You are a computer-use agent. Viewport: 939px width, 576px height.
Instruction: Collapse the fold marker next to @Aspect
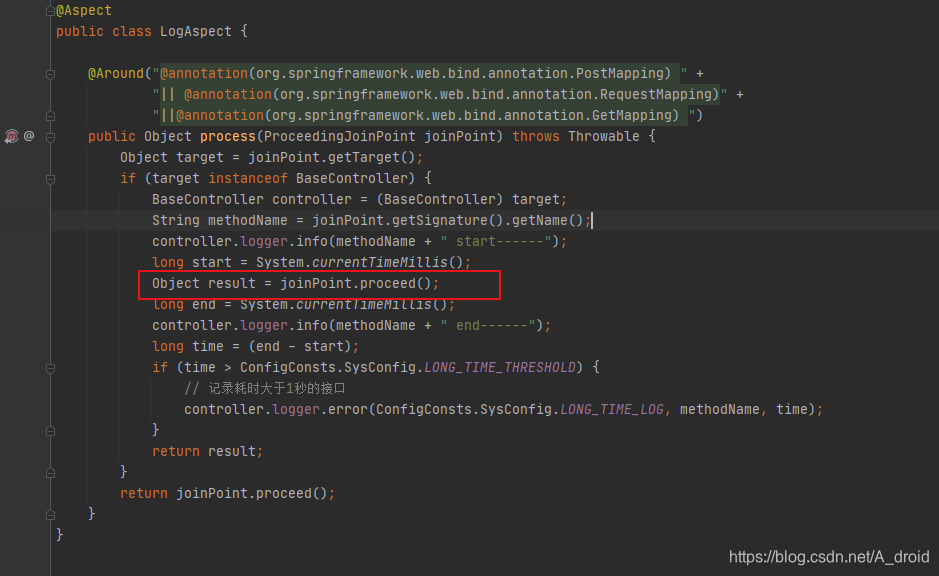pos(50,11)
